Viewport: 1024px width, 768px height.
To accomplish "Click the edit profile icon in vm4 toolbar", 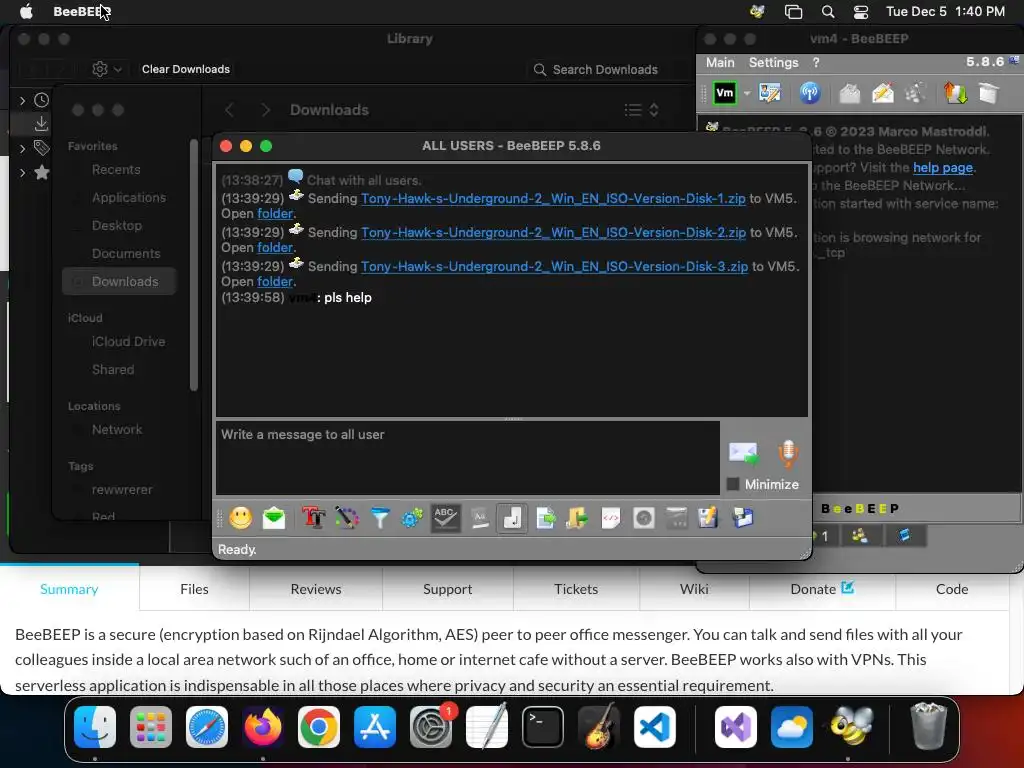I will click(770, 93).
